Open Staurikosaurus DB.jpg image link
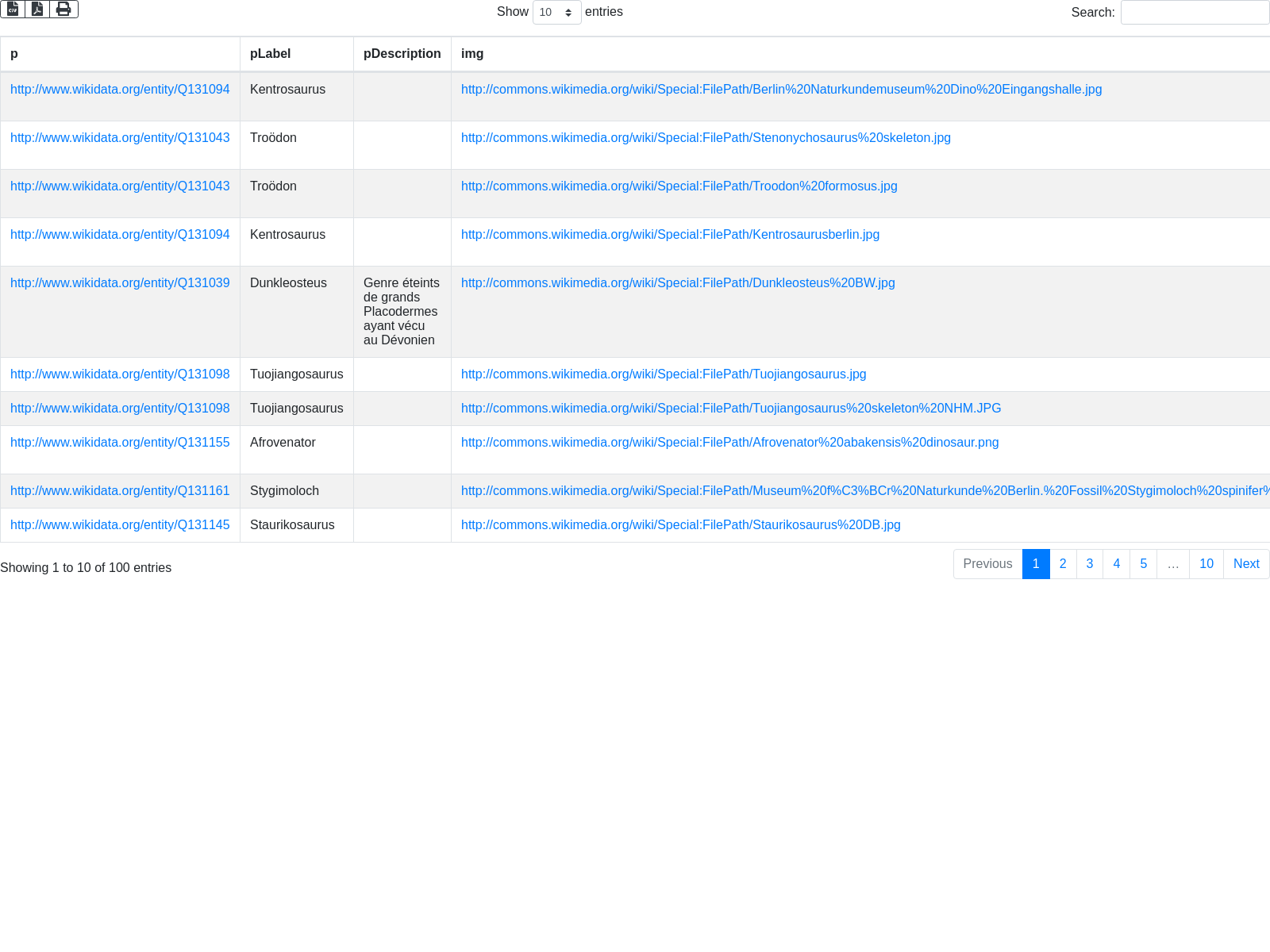The width and height of the screenshot is (1270, 952). [x=680, y=525]
